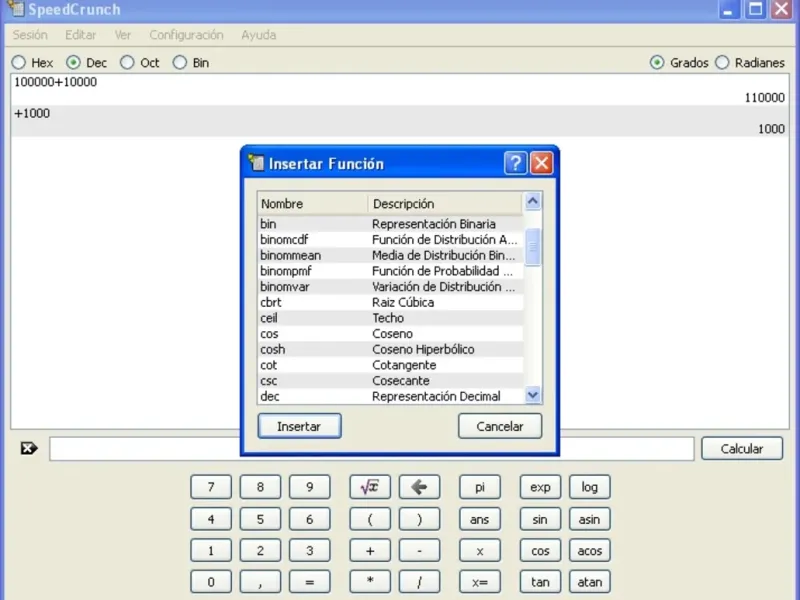Open the Sesión menu
This screenshot has width=800, height=600.
30,35
